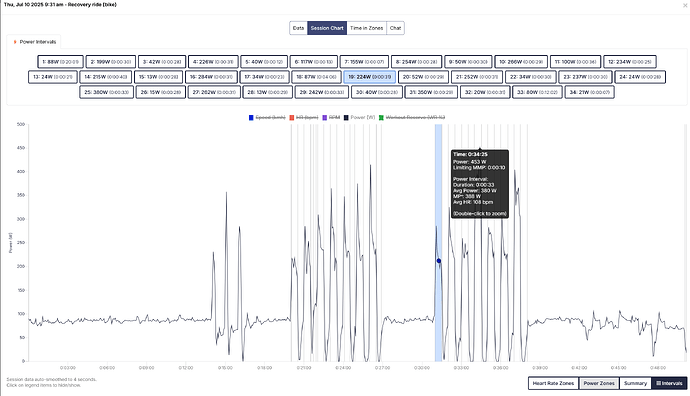Open the Chat tab
Viewport: 690px width, 396px height.
(395, 28)
